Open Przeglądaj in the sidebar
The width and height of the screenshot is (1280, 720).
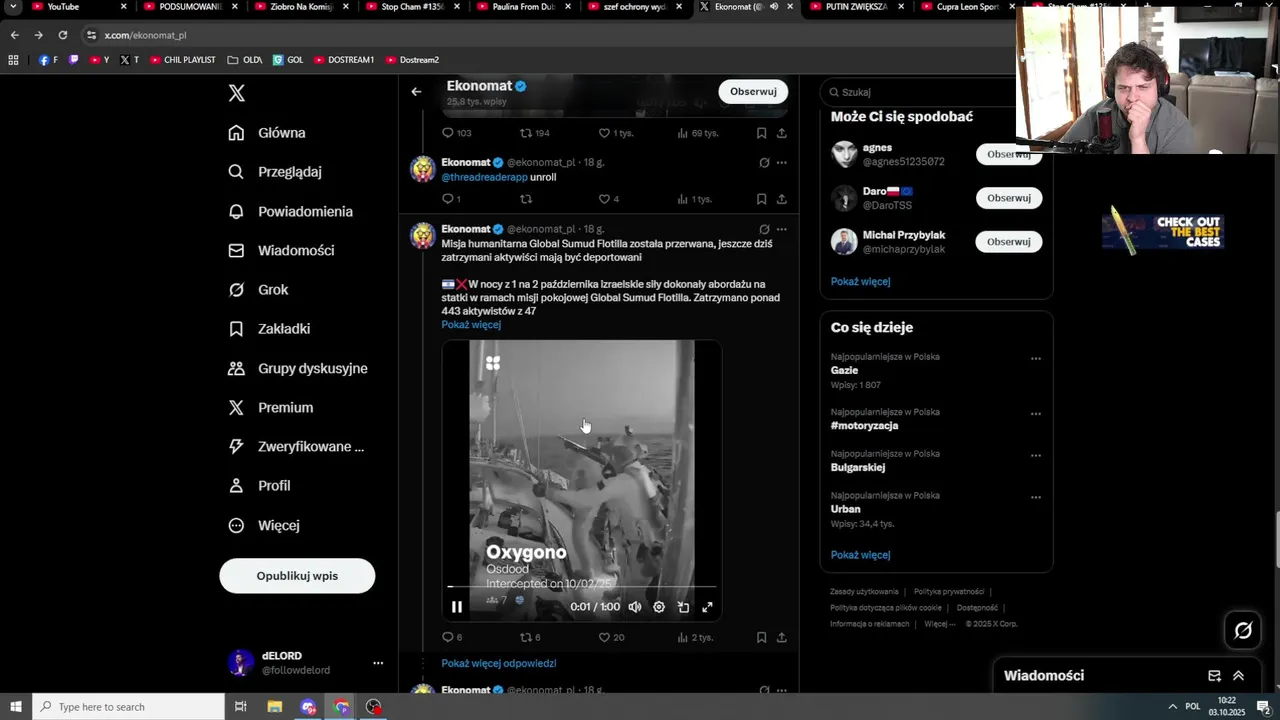[x=275, y=172]
